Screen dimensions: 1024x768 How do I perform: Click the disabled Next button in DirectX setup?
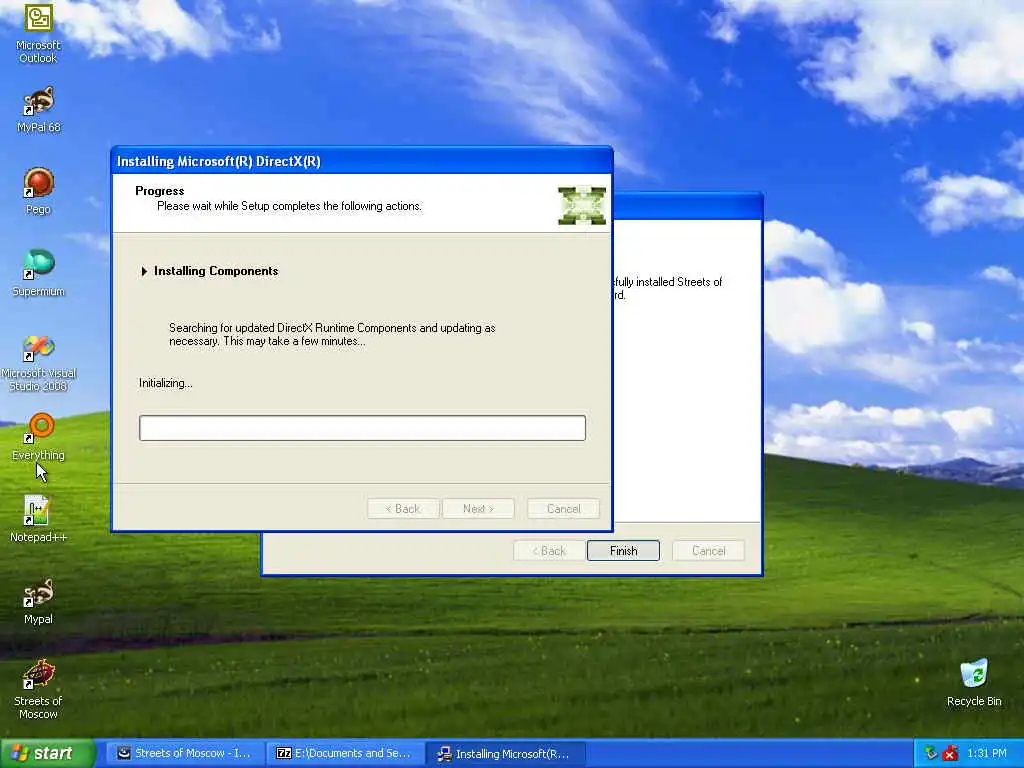[478, 509]
